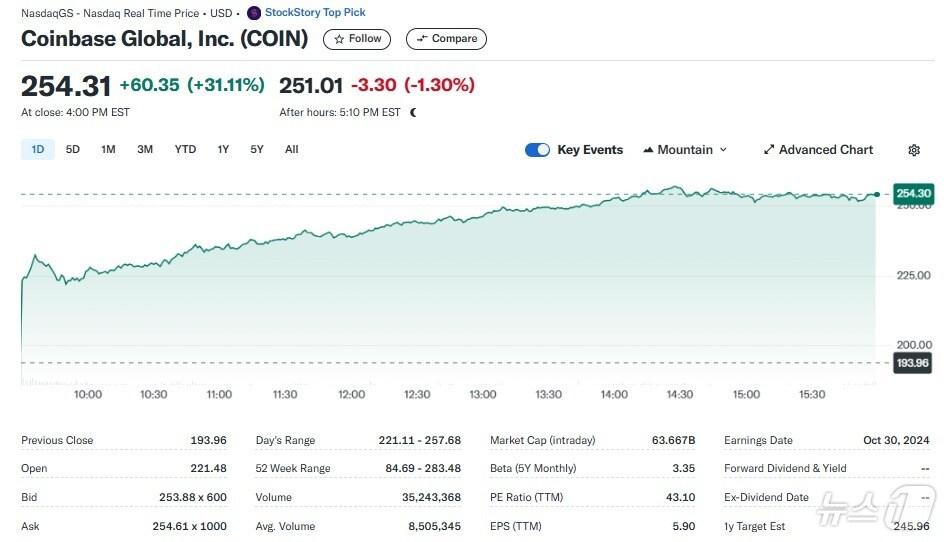This screenshot has height=542, width=946.
Task: Click the compare arrows icon
Action: click(422, 39)
